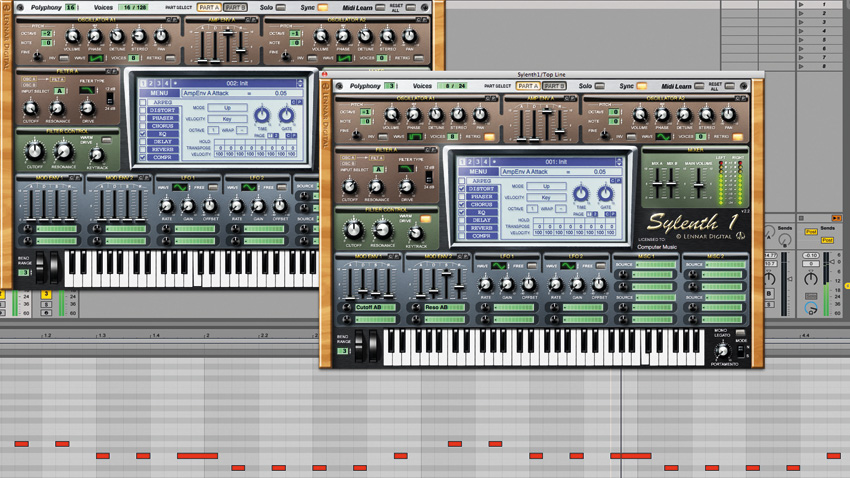This screenshot has height=478, width=850.
Task: Check the DELAY effect in front window
Action: tap(462, 221)
